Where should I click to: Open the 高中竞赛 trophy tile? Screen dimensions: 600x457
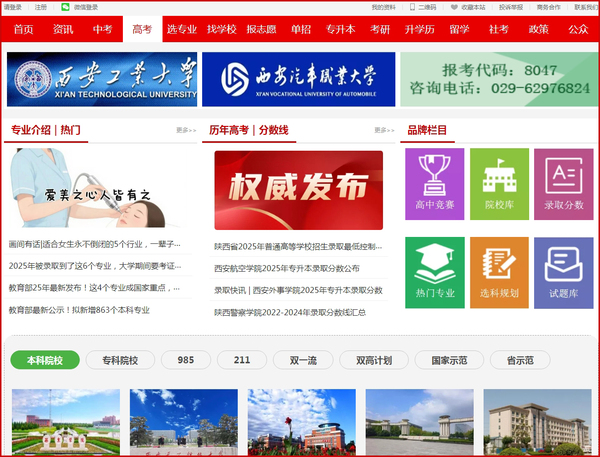tap(434, 184)
